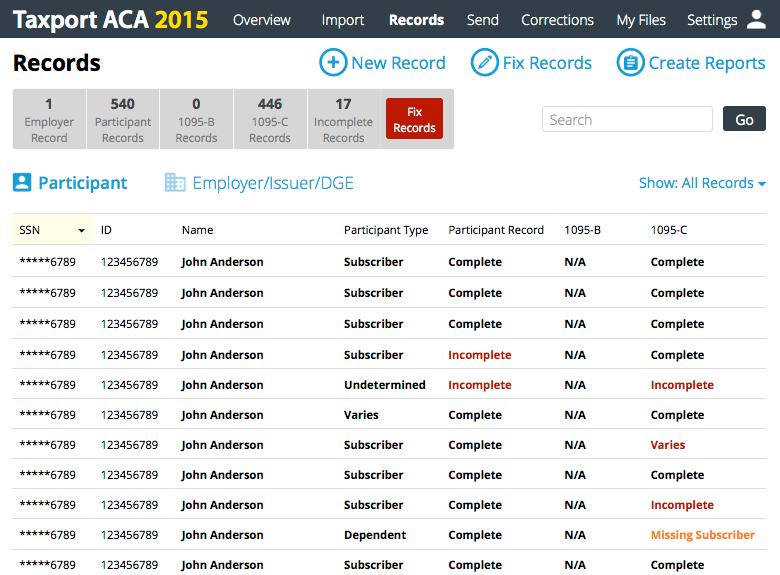Click the New Record link

click(x=398, y=63)
